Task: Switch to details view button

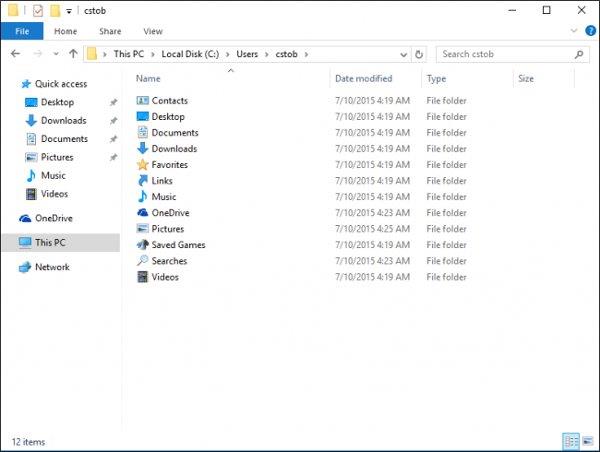Action: point(571,441)
